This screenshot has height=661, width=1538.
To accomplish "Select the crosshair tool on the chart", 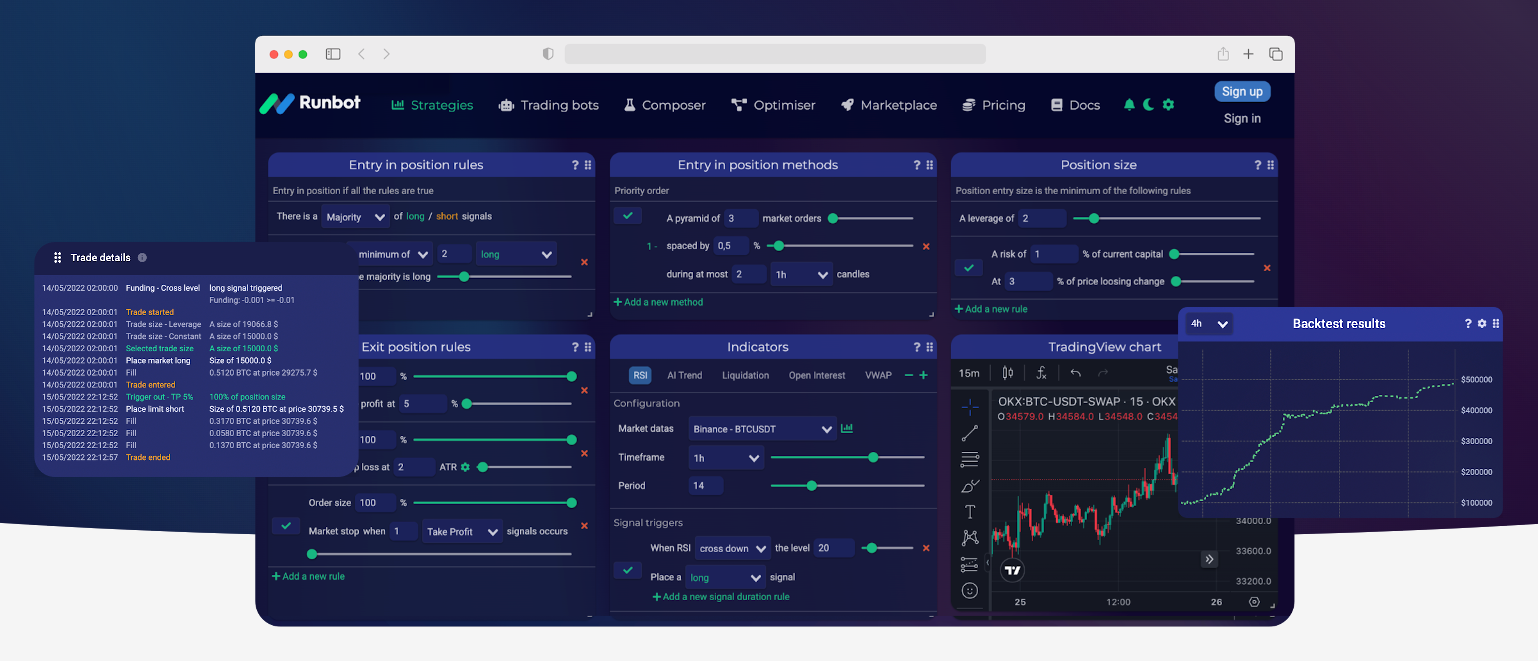I will [970, 406].
